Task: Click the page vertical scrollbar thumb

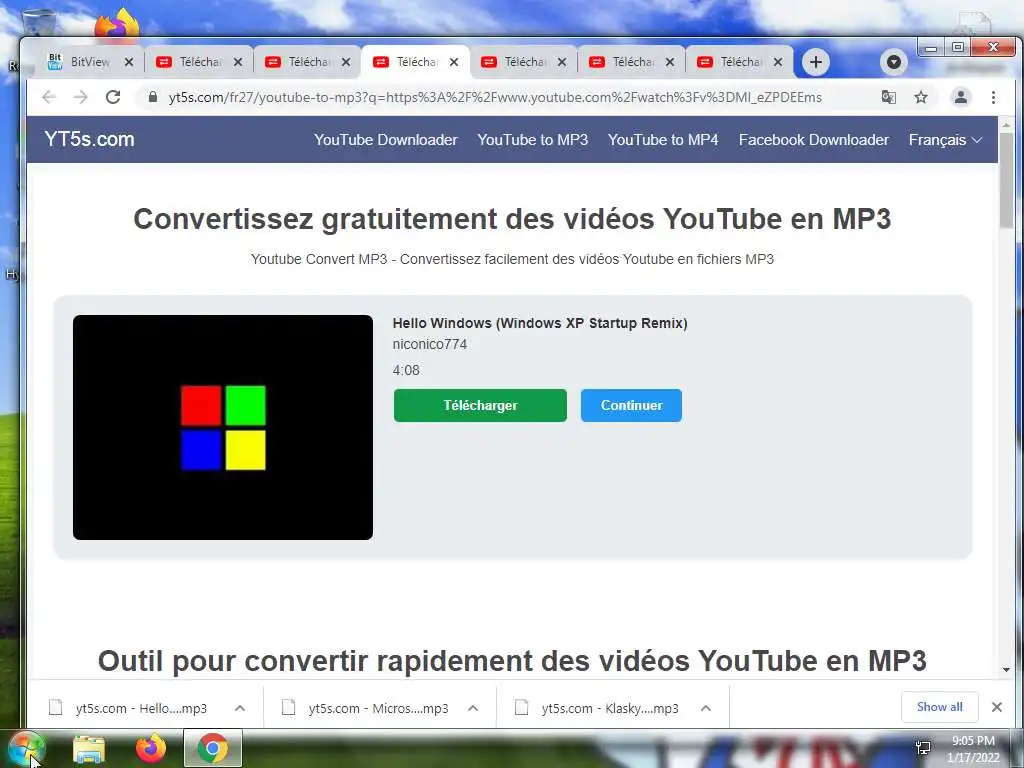Action: [1006, 180]
